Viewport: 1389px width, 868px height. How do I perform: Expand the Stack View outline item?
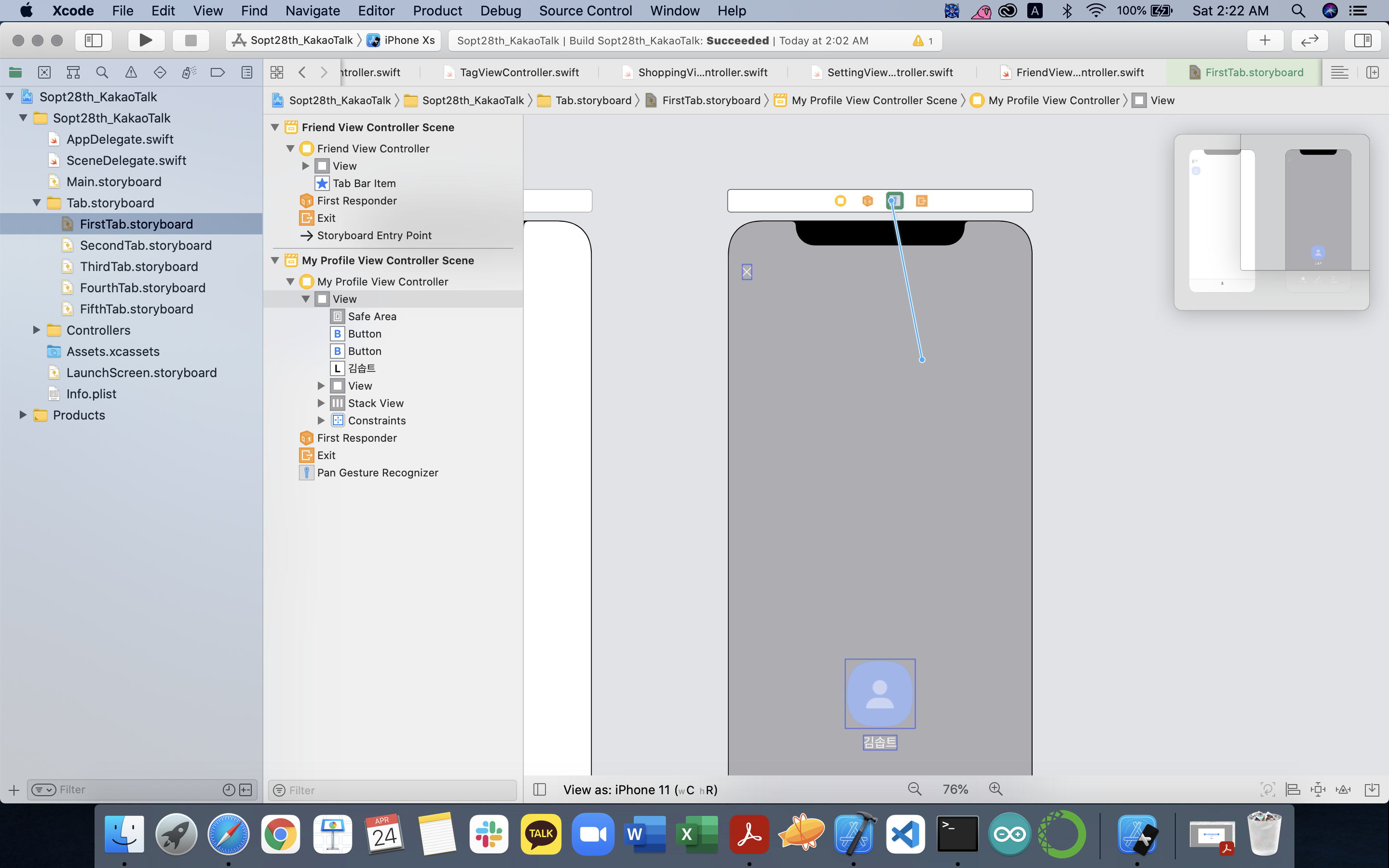(321, 403)
